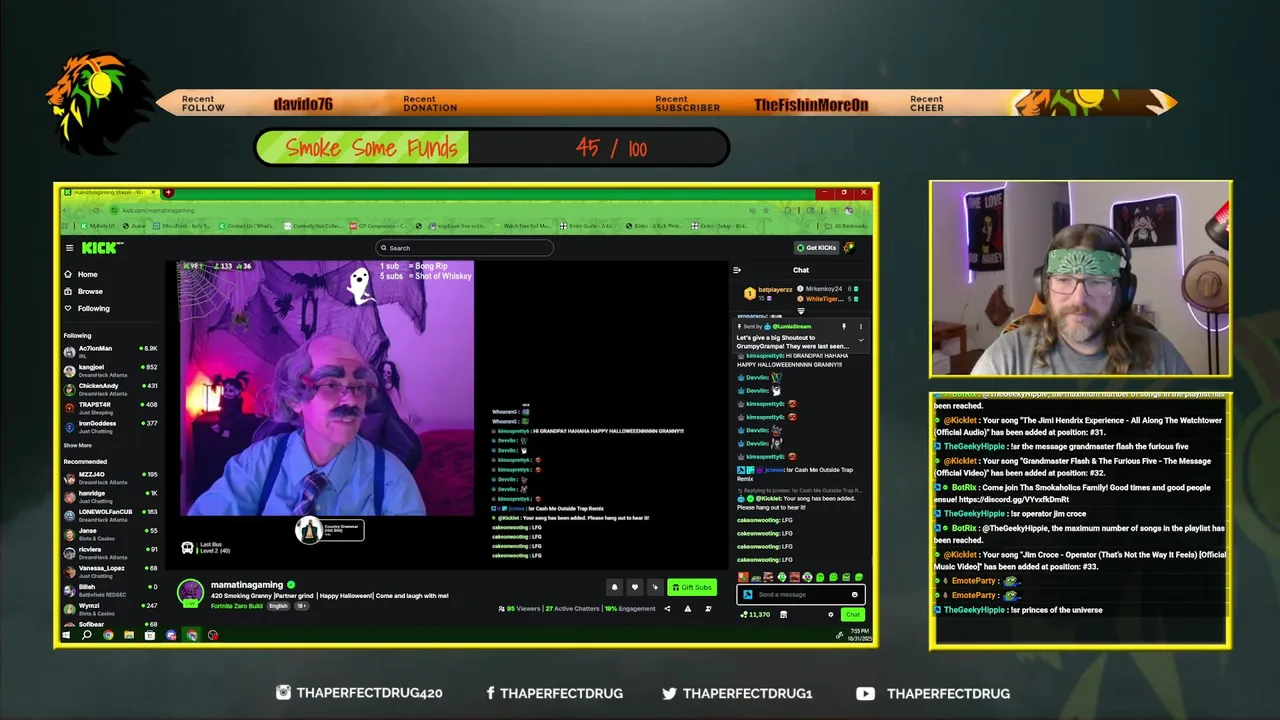
Task: Click the English language tag
Action: 278,606
